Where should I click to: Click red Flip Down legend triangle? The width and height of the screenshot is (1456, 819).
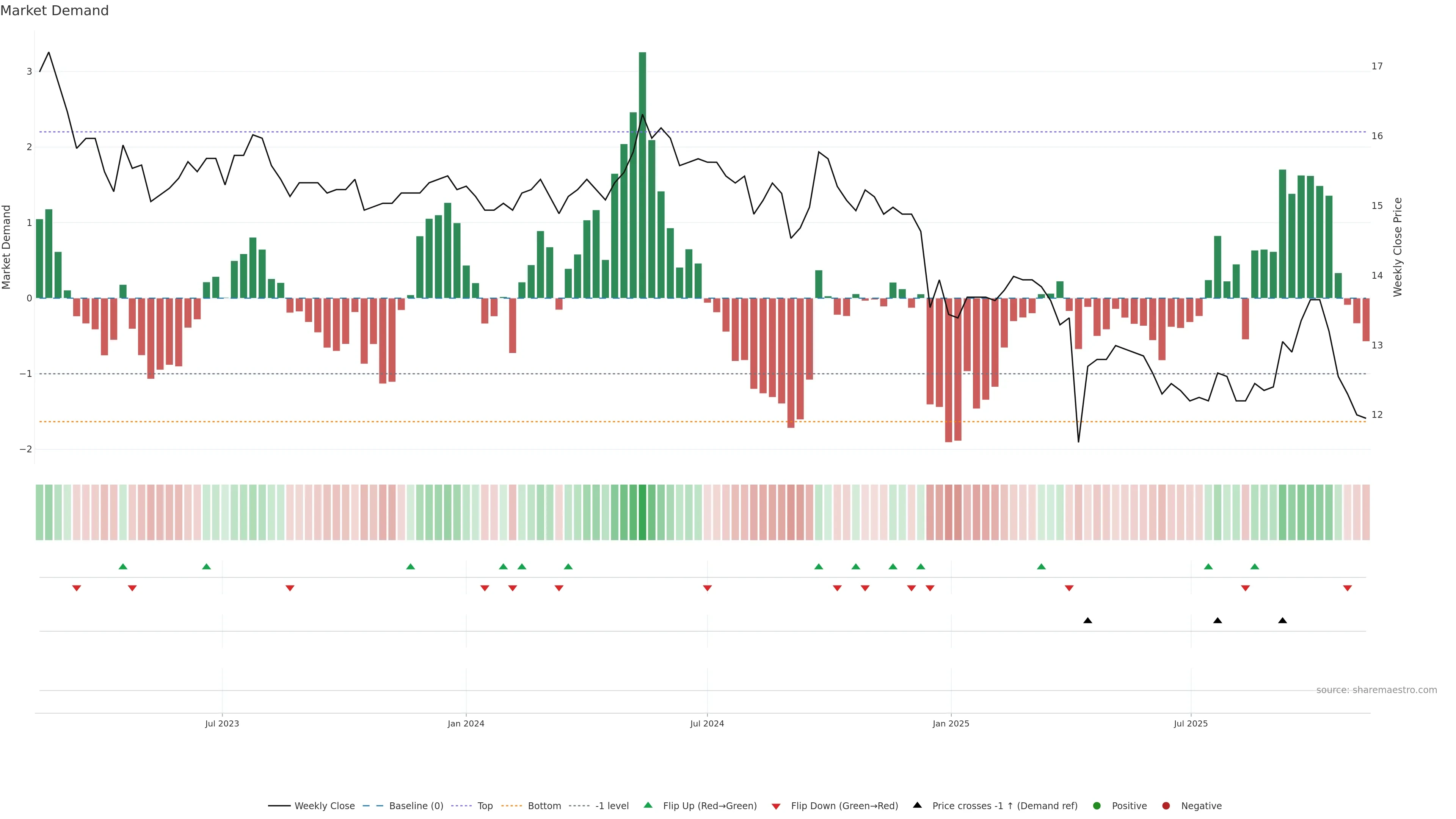point(776,806)
